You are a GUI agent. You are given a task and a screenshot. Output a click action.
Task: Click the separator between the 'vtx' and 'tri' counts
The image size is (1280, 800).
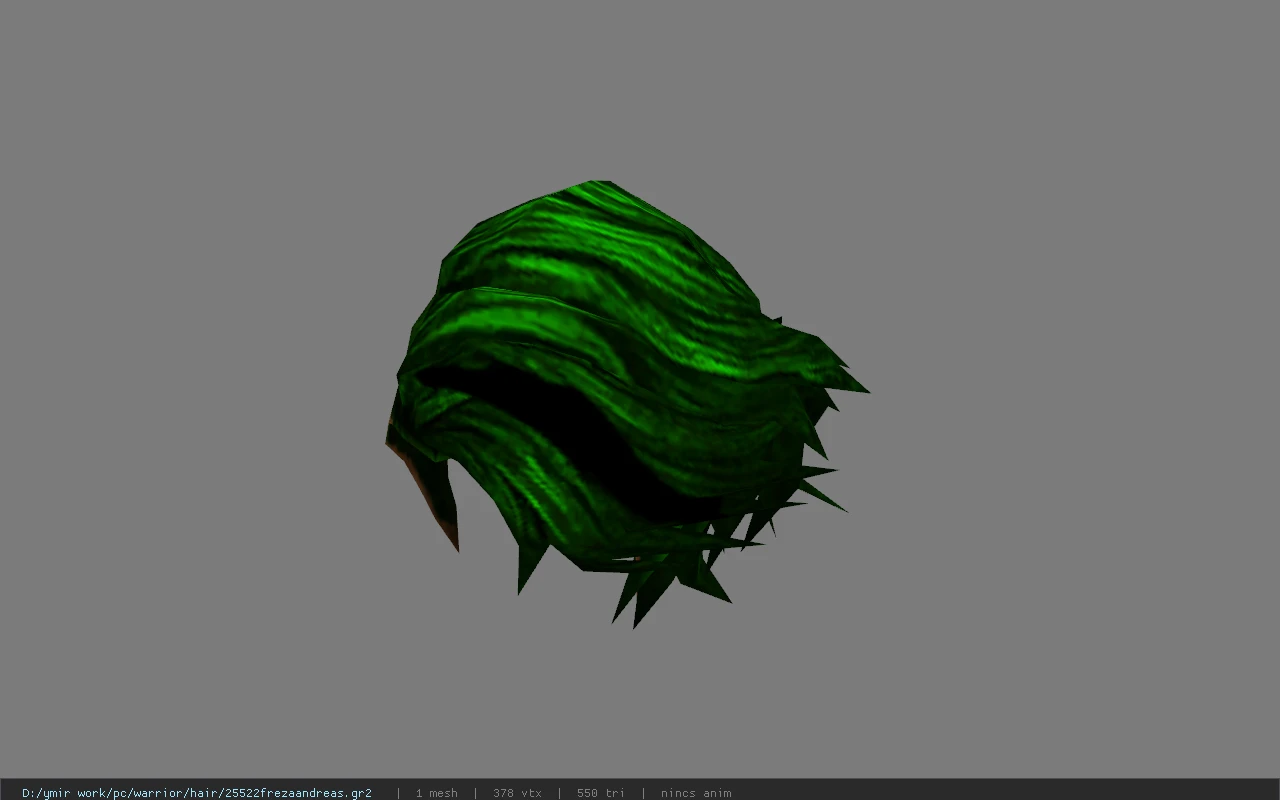point(559,793)
